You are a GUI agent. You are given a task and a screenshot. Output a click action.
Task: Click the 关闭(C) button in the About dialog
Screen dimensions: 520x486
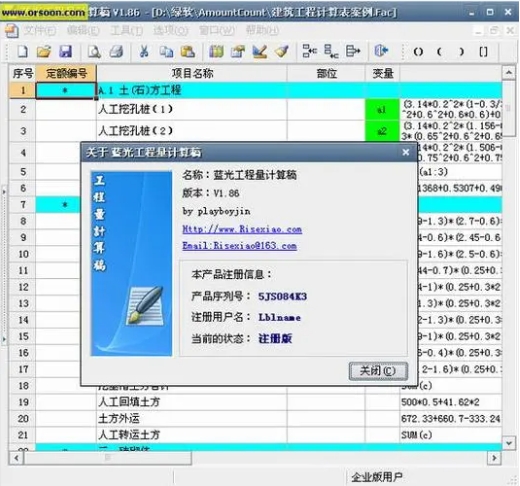click(378, 371)
